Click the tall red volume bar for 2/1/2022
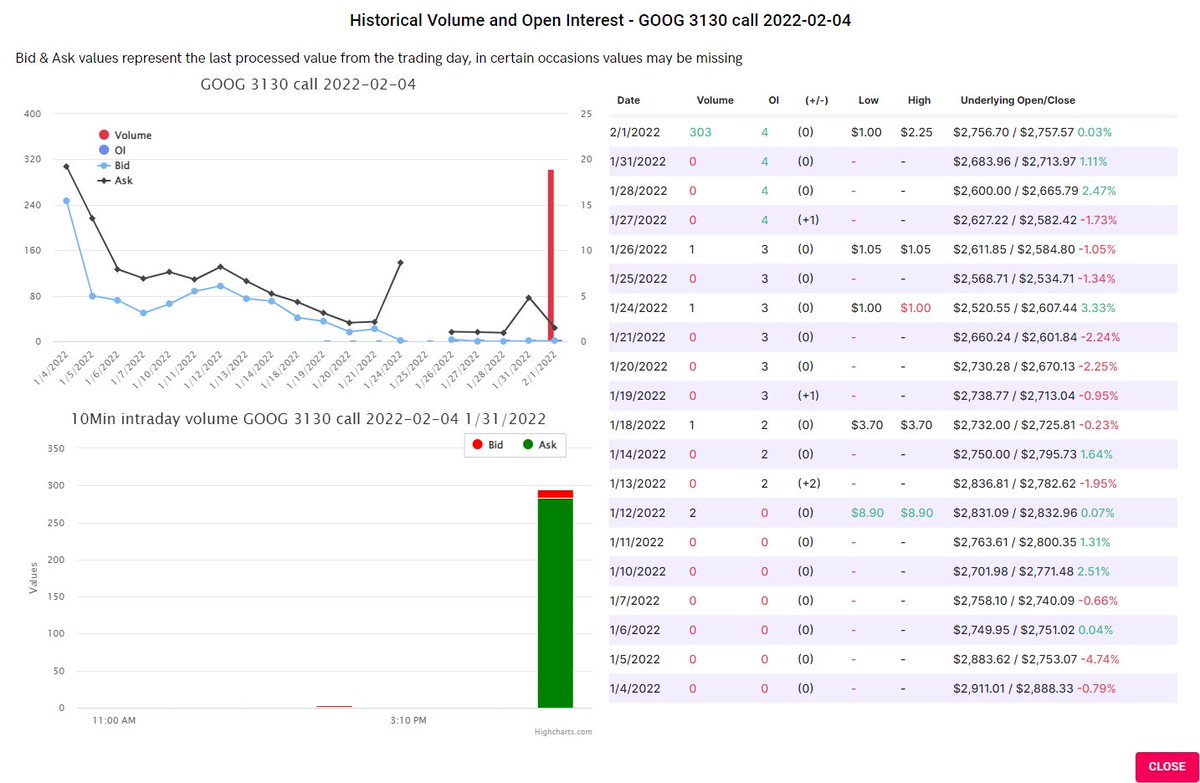 551,255
